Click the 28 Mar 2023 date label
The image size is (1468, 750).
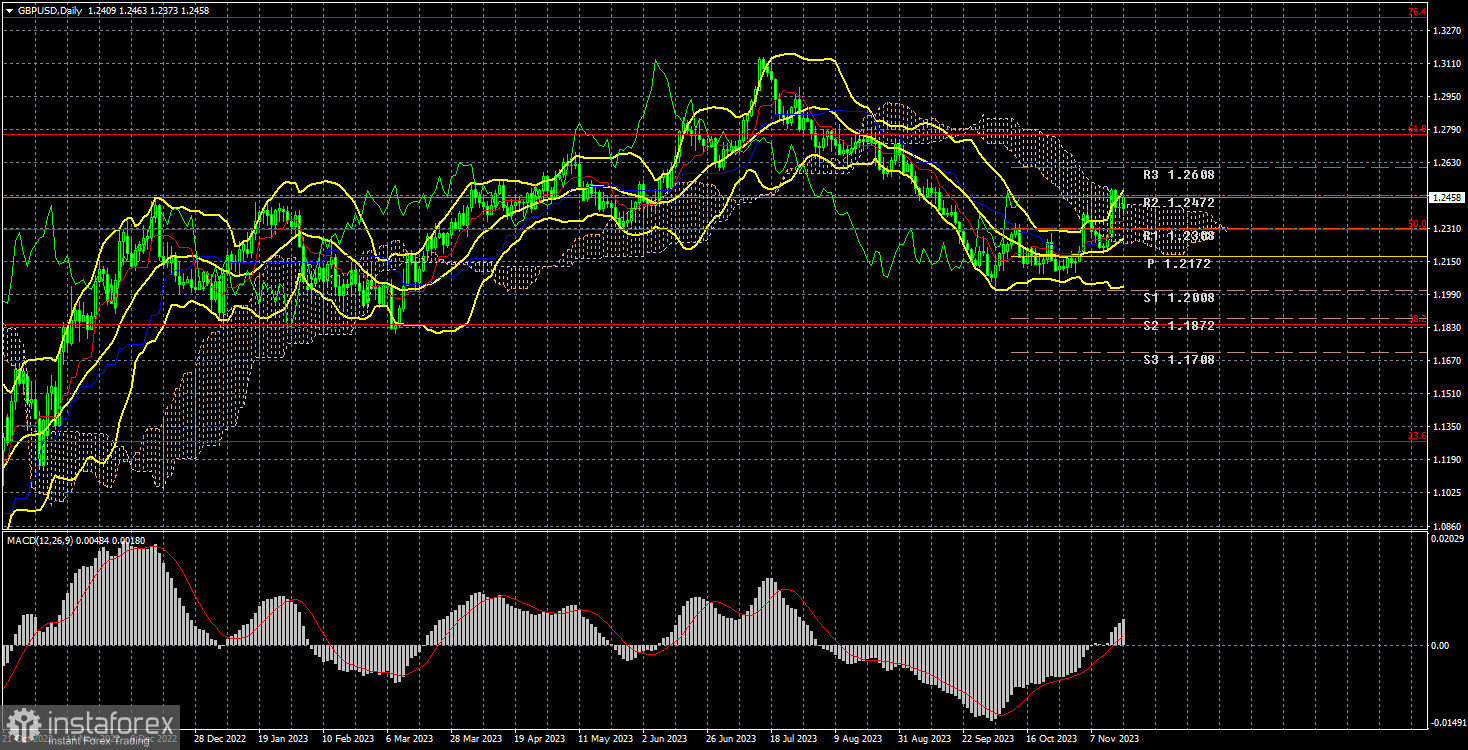tap(474, 739)
